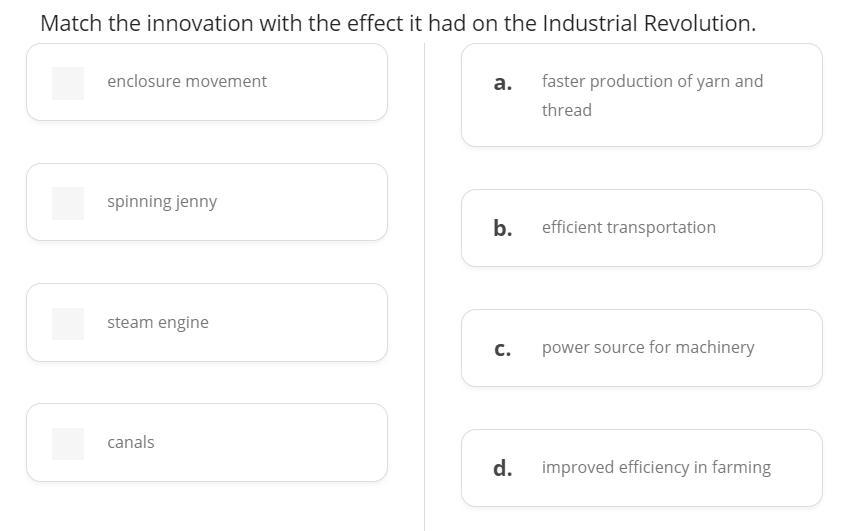Click the 'enclosure movement' label

click(x=187, y=81)
